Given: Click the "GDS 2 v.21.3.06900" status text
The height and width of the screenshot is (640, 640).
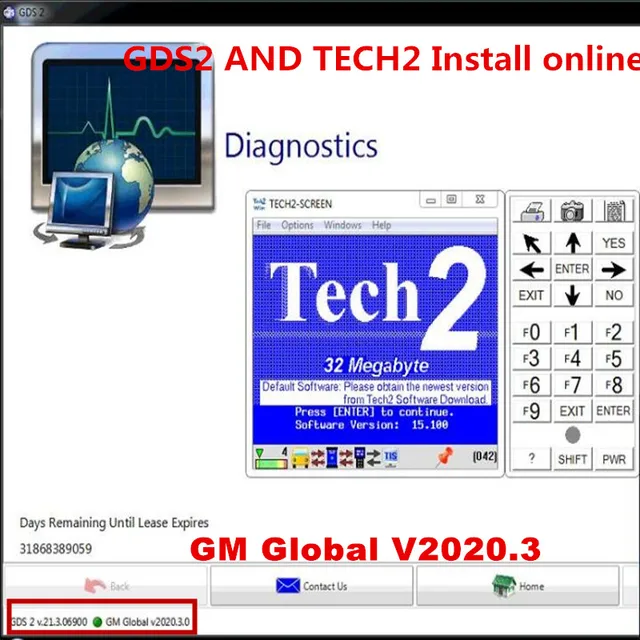Looking at the screenshot, I should pyautogui.click(x=49, y=622).
